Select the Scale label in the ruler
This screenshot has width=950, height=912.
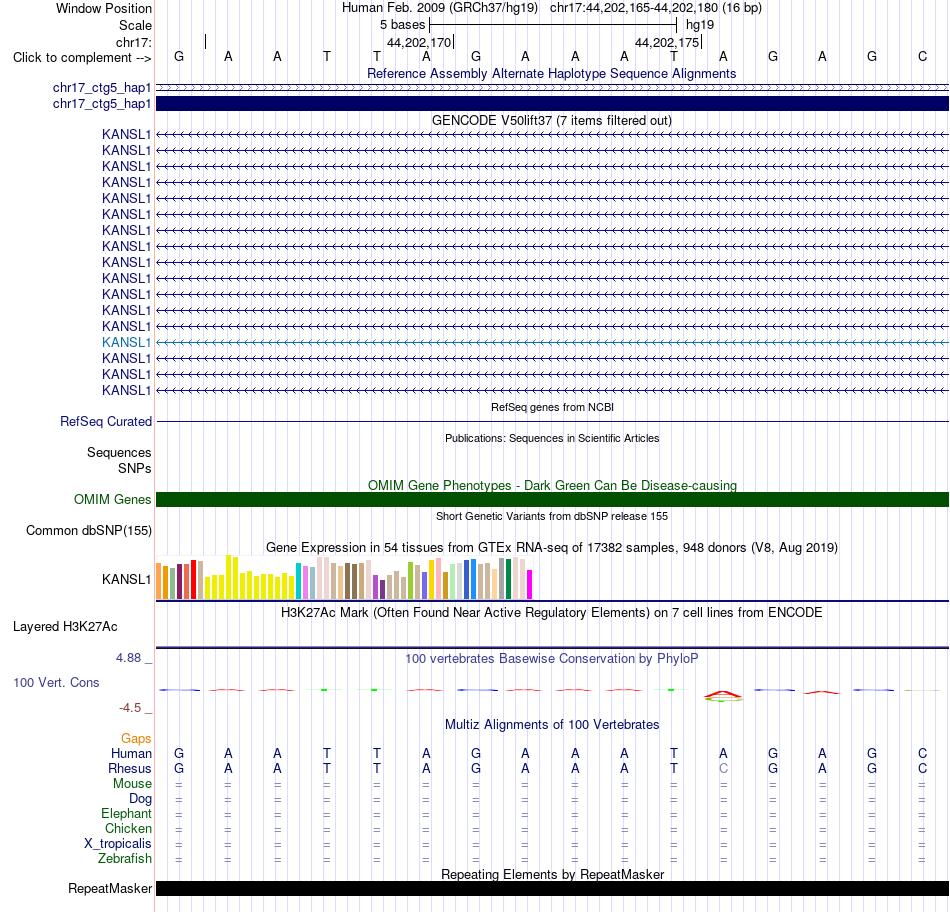tap(135, 25)
